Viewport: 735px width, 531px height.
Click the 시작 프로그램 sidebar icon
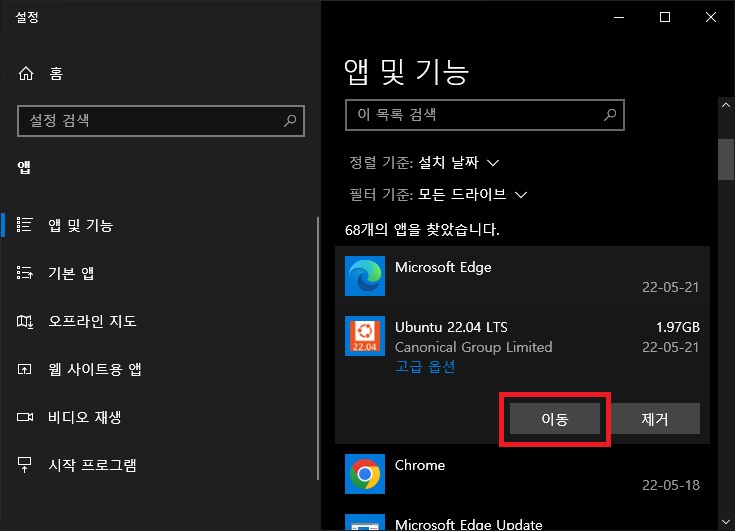pos(24,465)
